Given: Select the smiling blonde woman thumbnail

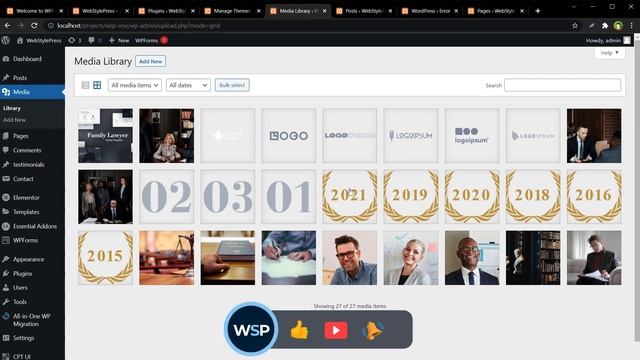Looking at the screenshot, I should (x=411, y=258).
